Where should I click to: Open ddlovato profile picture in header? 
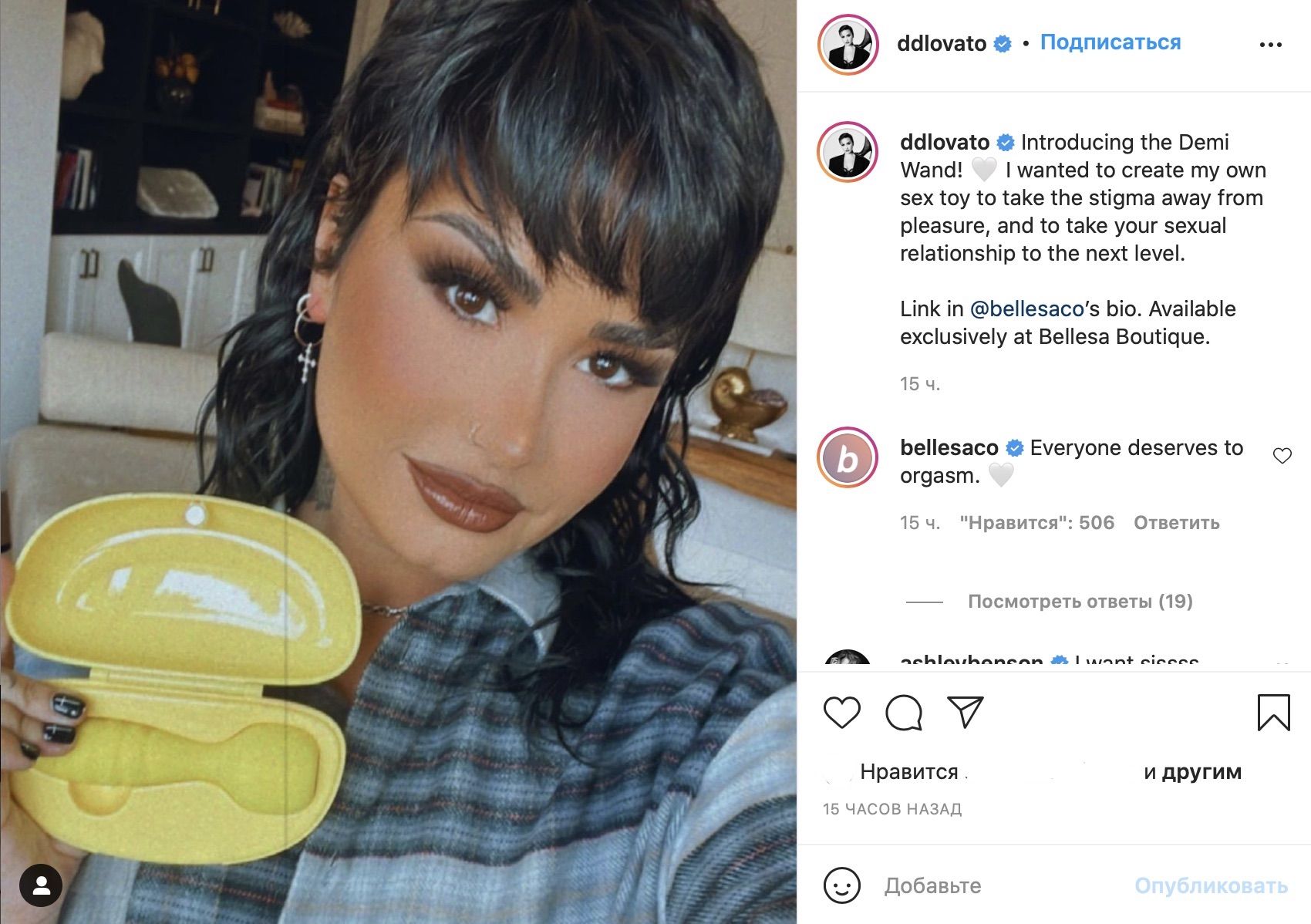click(x=848, y=45)
